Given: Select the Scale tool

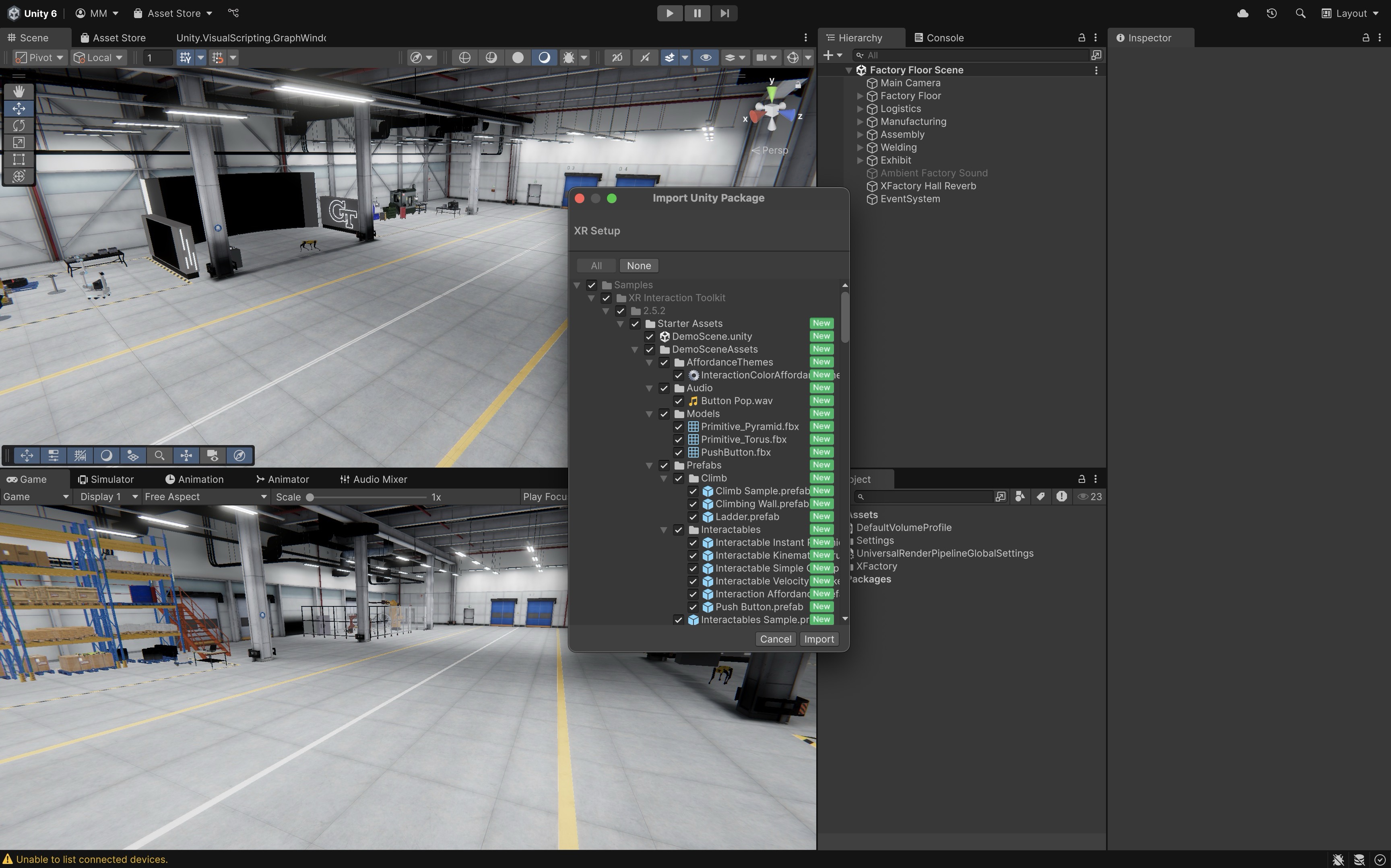Looking at the screenshot, I should click(19, 142).
